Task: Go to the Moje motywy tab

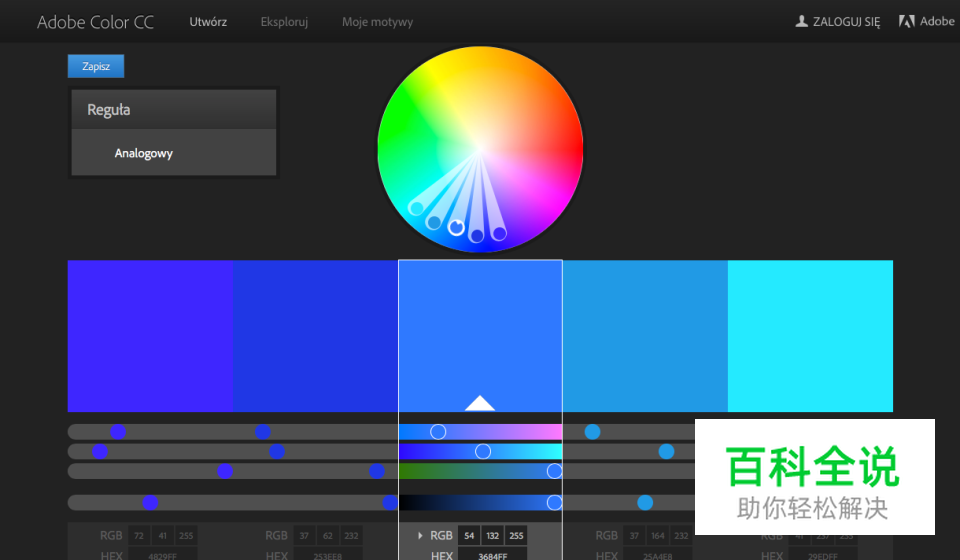Action: (377, 22)
